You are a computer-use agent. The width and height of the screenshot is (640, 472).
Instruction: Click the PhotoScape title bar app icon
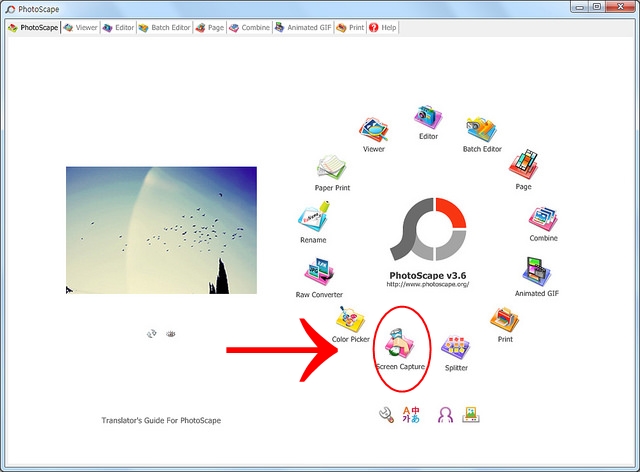(x=11, y=9)
